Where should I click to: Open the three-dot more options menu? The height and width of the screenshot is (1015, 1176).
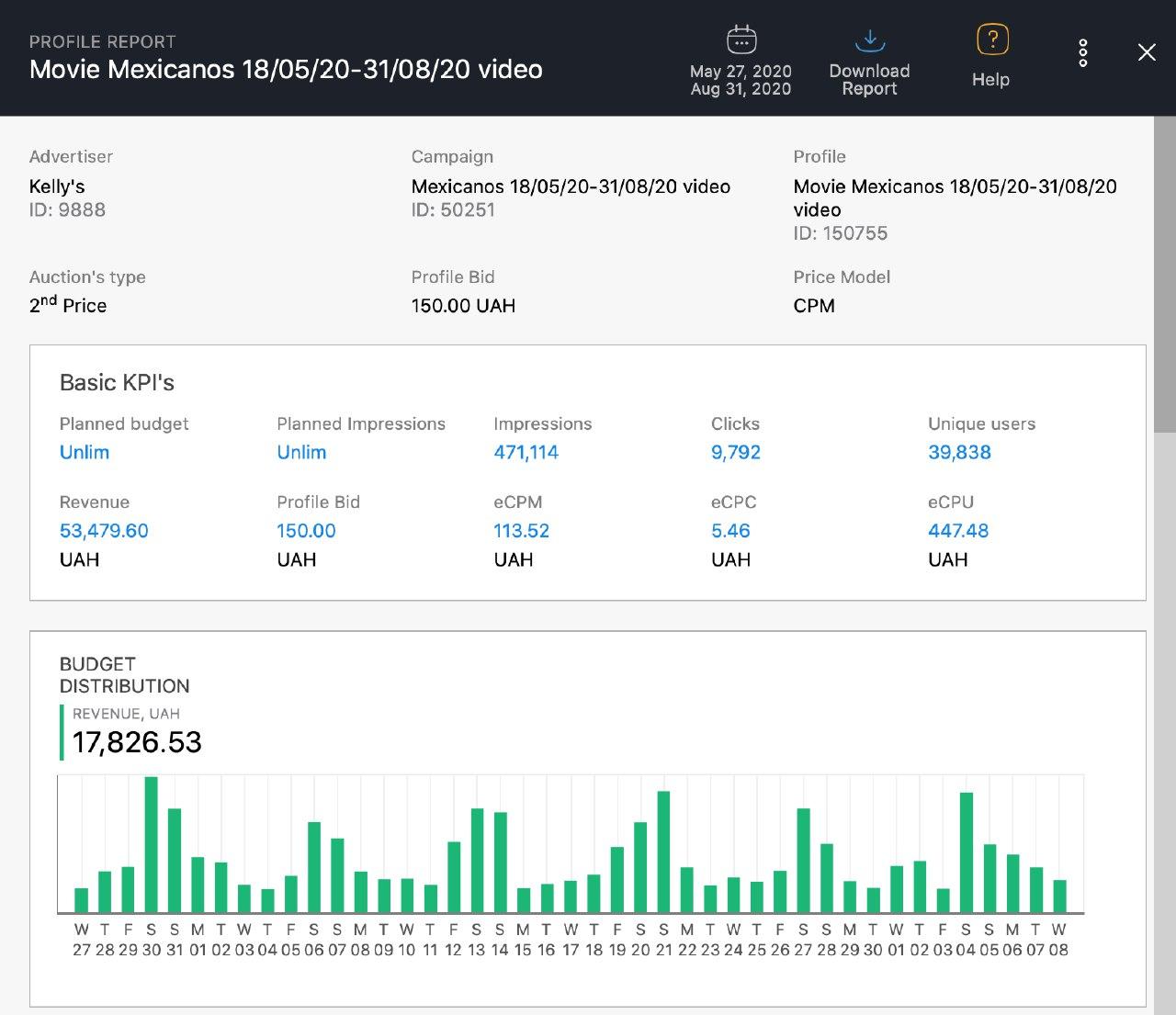coord(1083,53)
